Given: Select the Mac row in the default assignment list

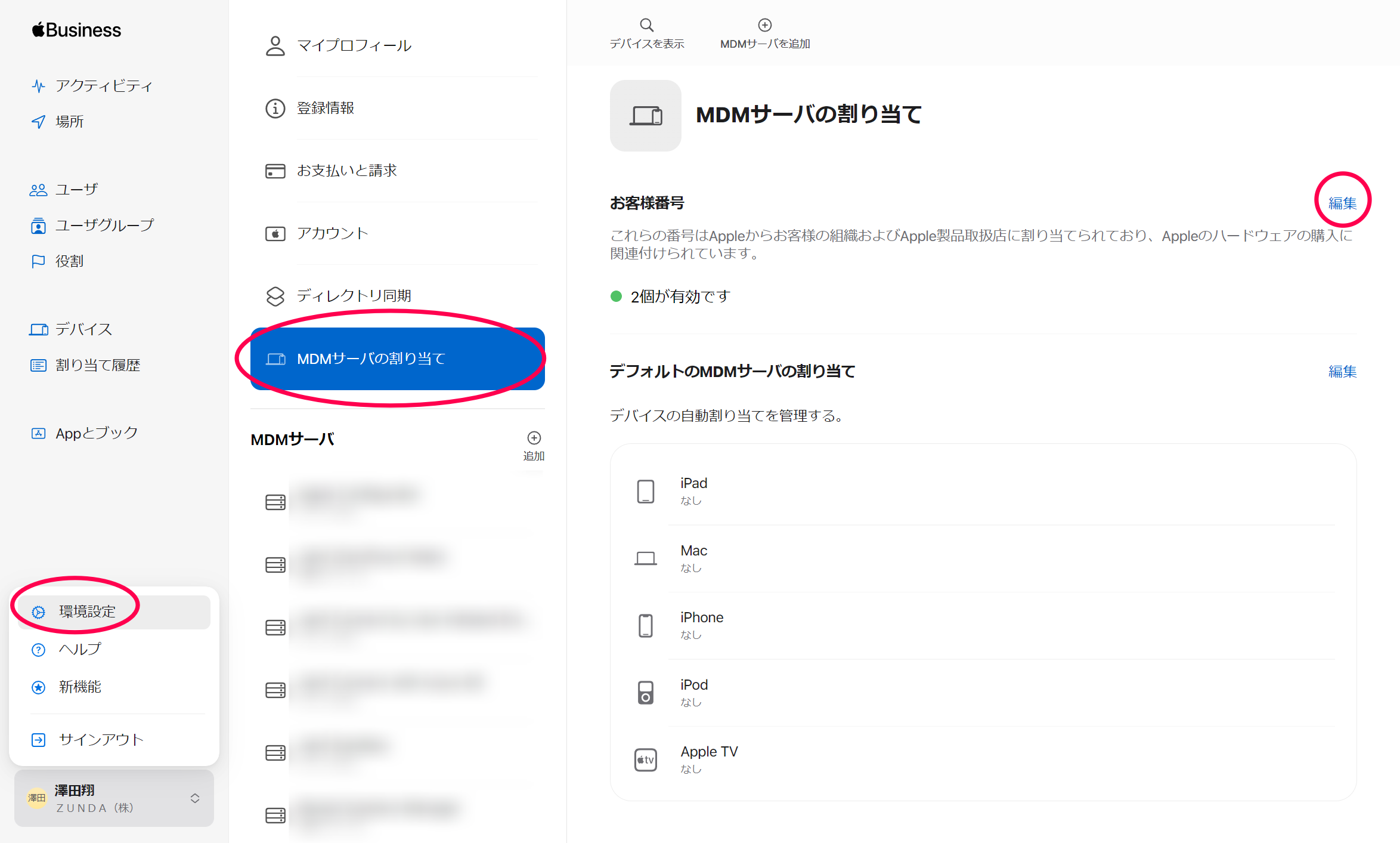Looking at the screenshot, I should click(983, 558).
